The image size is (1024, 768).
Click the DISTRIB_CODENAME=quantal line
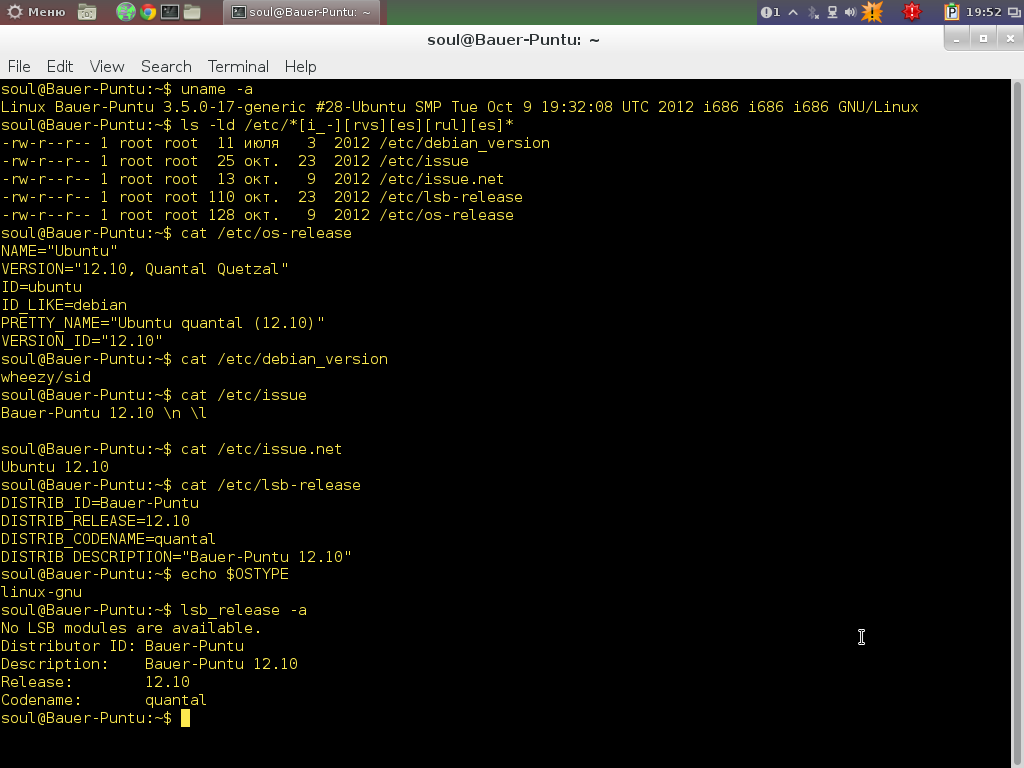[108, 539]
